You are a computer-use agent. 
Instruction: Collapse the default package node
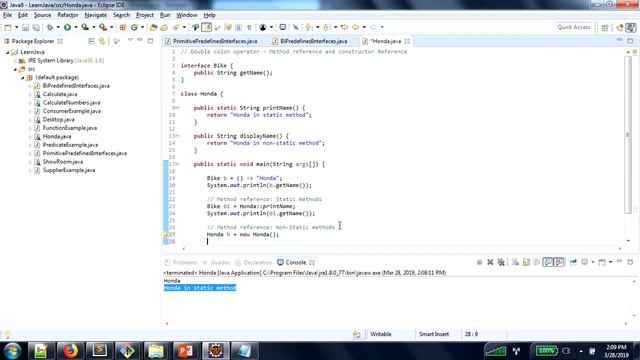click(23, 78)
